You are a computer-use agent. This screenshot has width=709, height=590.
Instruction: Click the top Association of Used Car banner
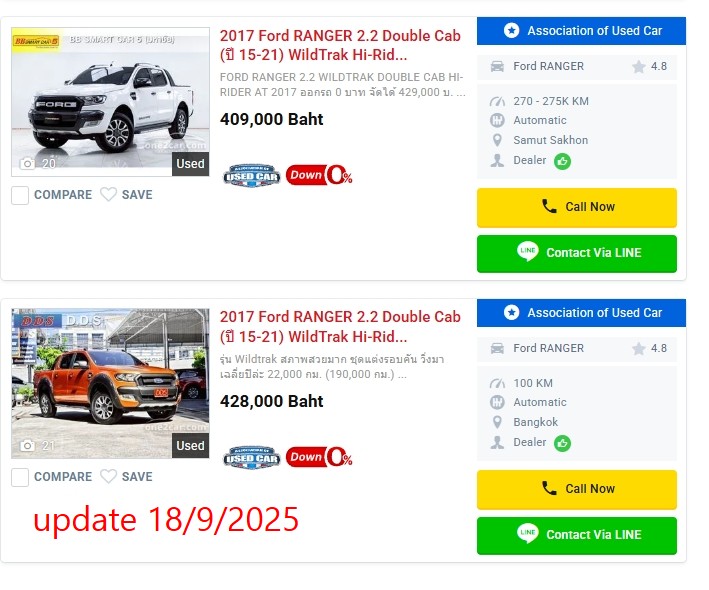tap(581, 31)
